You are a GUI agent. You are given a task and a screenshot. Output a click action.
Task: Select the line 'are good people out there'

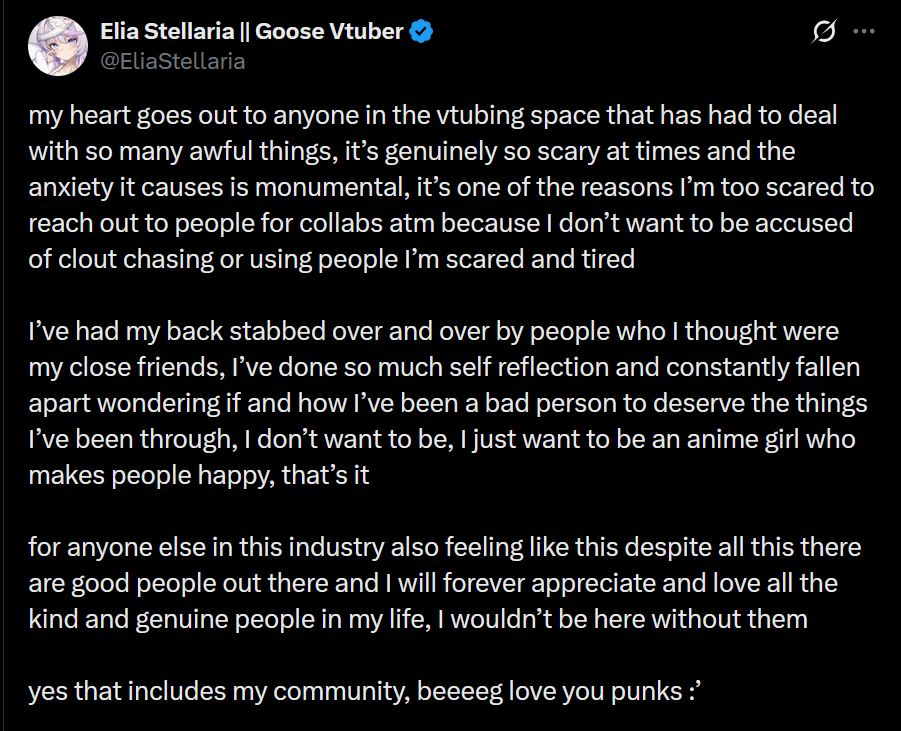(x=433, y=583)
